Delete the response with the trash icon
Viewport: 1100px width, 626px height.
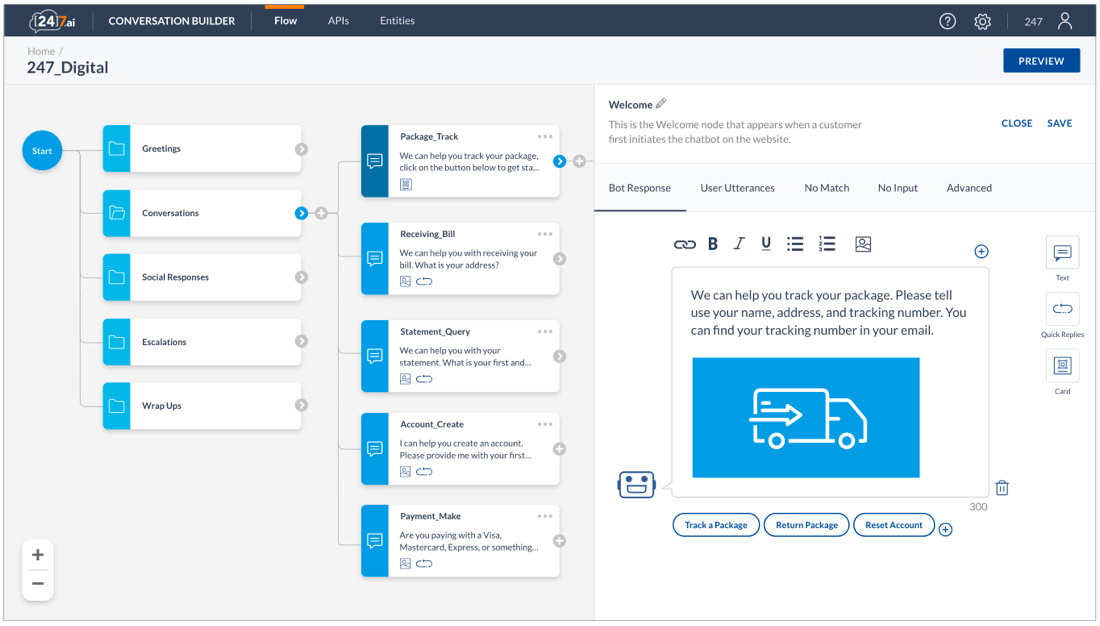pyautogui.click(x=1002, y=488)
